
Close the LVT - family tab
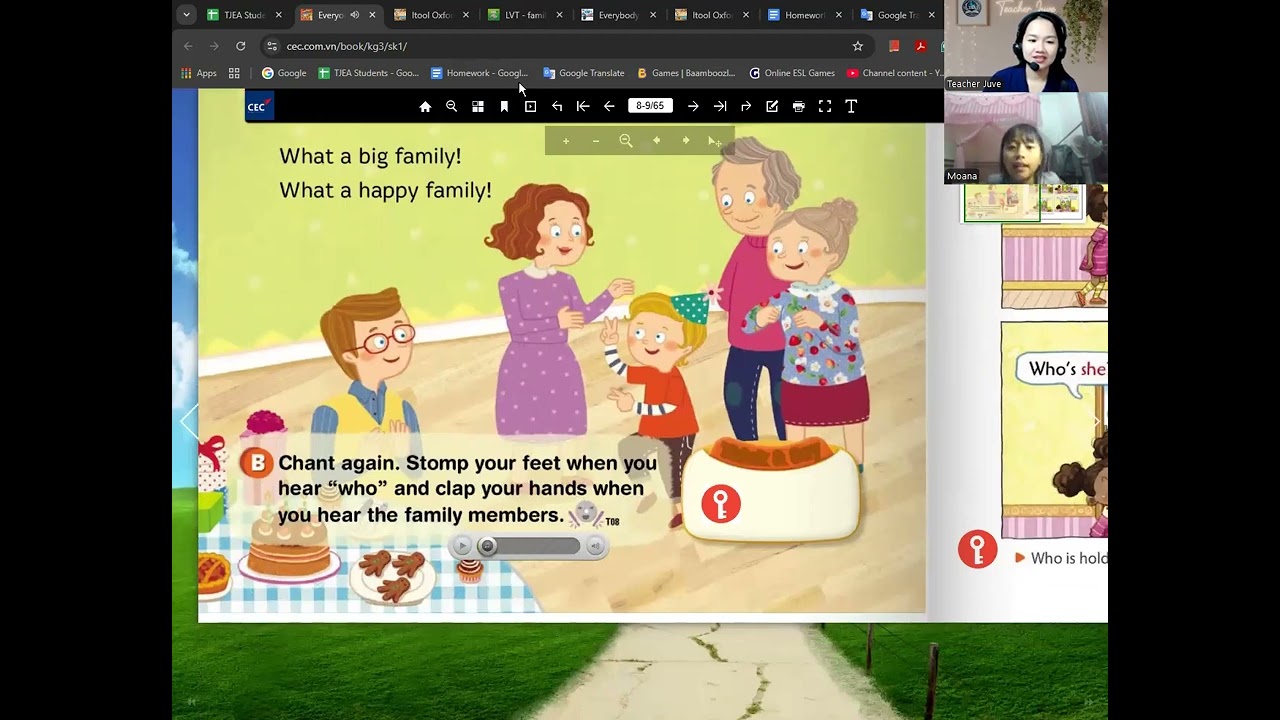tap(559, 15)
